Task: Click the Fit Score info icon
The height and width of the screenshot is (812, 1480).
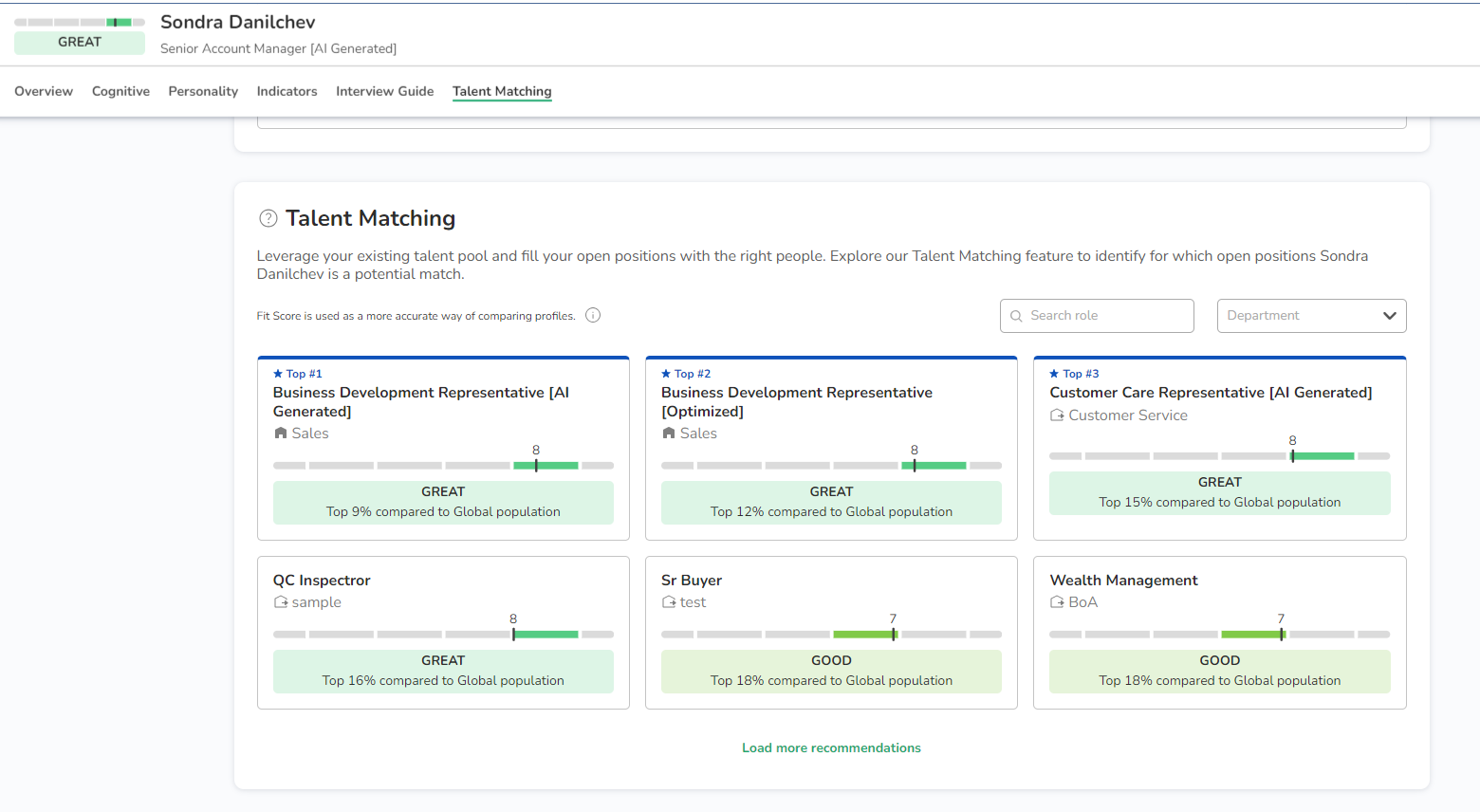Action: pyautogui.click(x=593, y=316)
